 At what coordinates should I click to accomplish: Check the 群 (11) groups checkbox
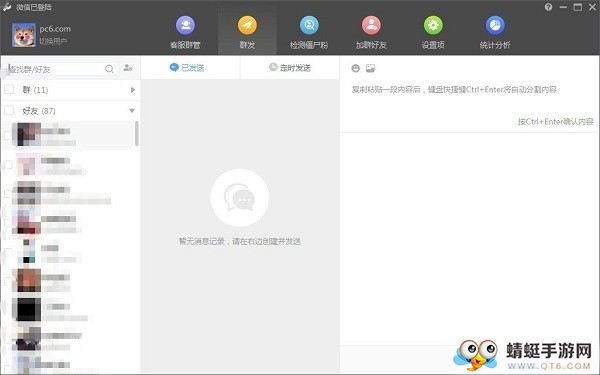point(9,90)
